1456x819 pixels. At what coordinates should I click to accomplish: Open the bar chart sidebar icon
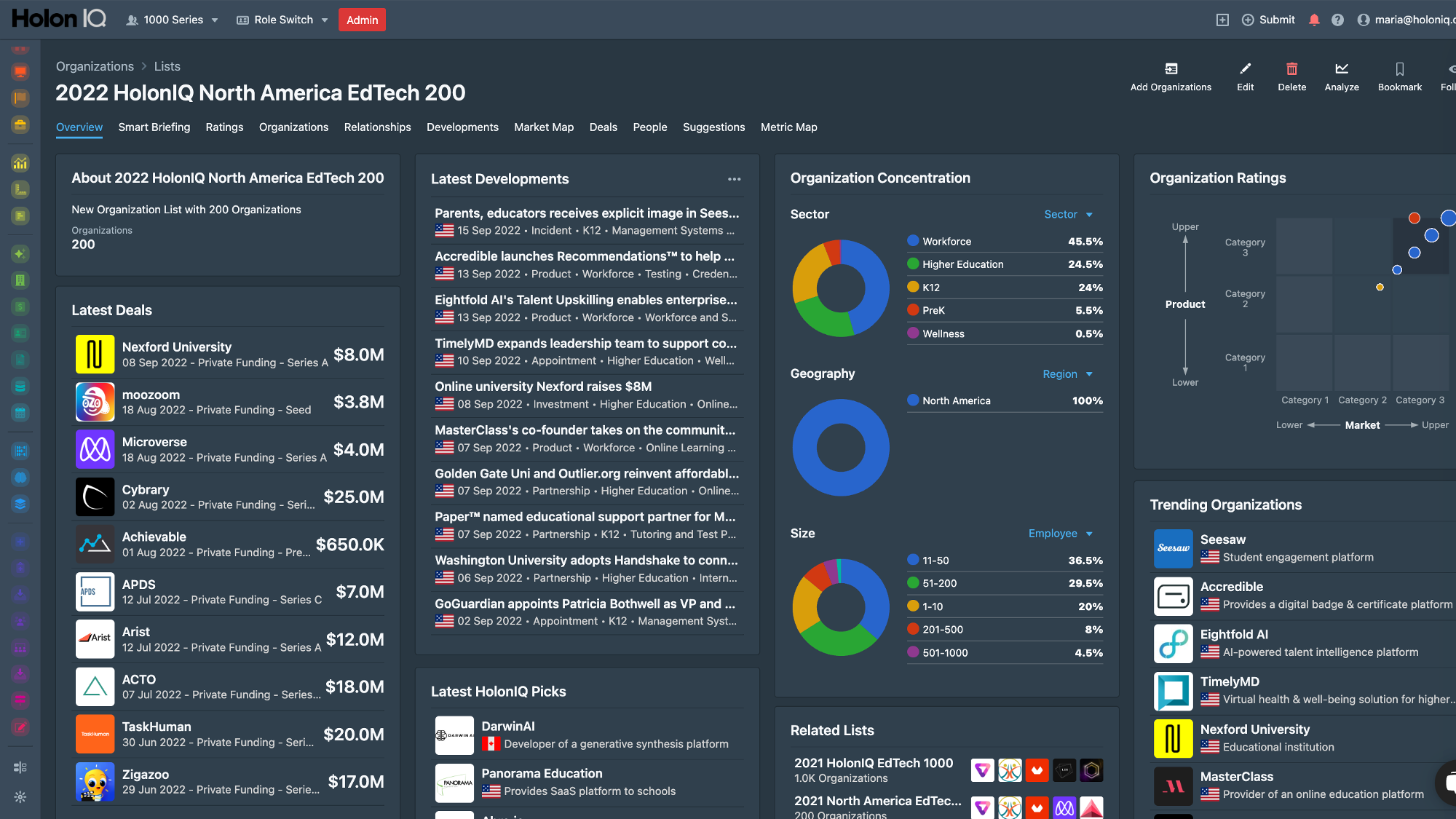point(20,163)
